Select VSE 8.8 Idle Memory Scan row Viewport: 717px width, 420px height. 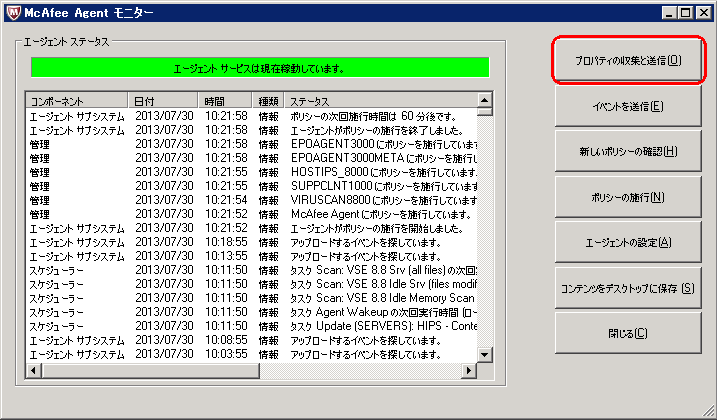pos(251,298)
